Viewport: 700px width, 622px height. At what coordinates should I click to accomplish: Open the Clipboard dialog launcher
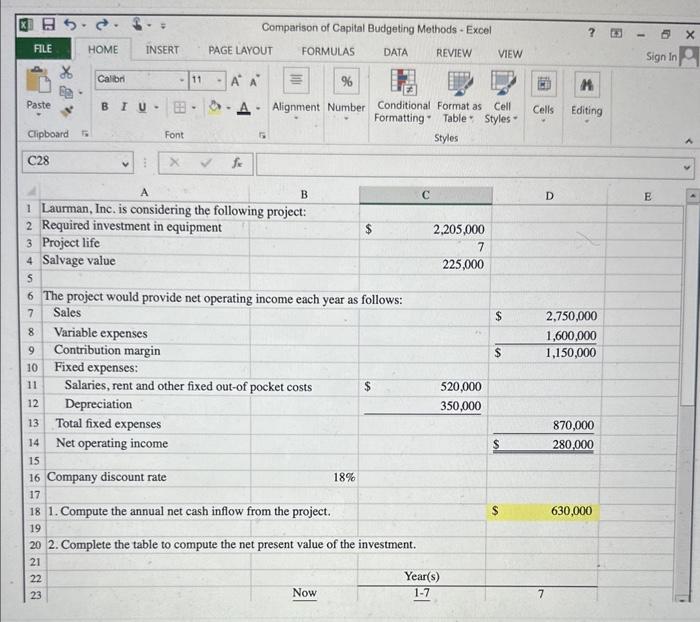[x=85, y=134]
